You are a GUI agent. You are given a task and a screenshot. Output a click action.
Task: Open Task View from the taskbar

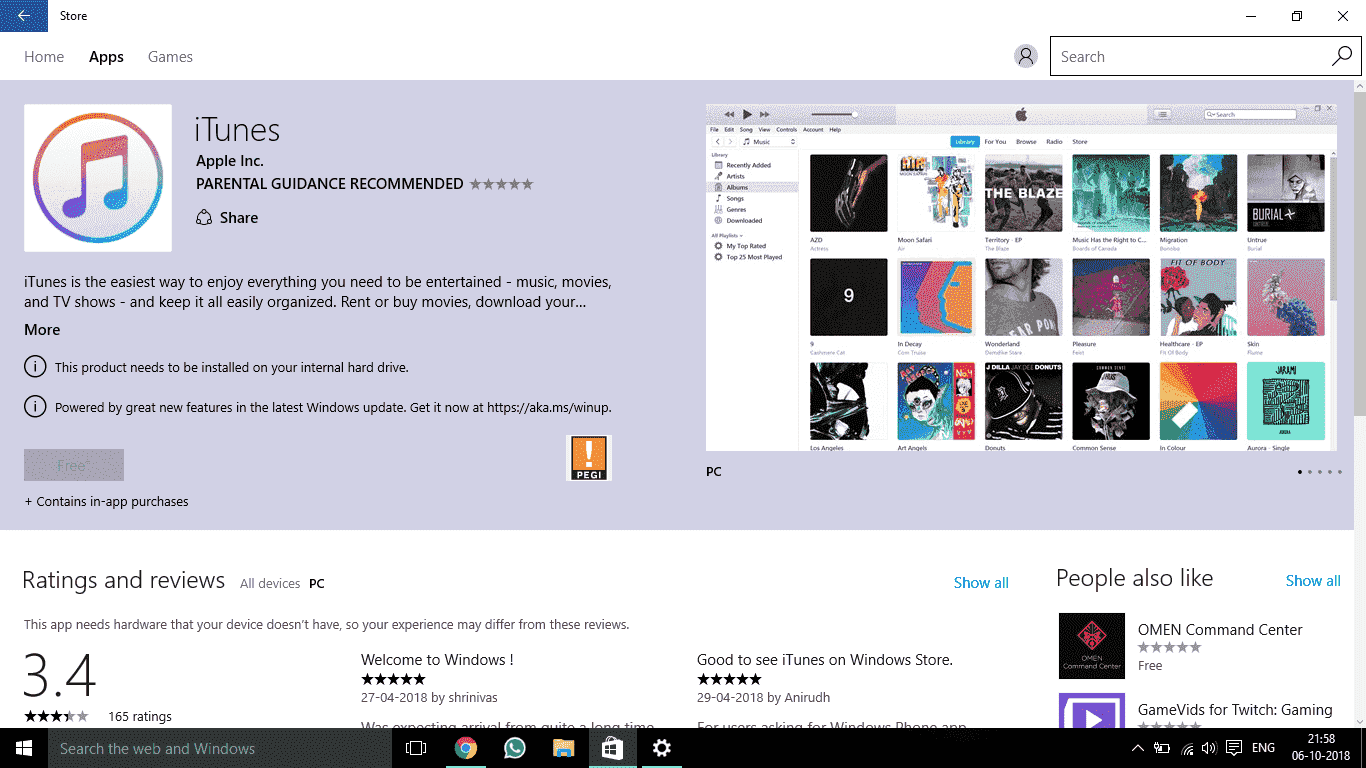click(x=416, y=748)
